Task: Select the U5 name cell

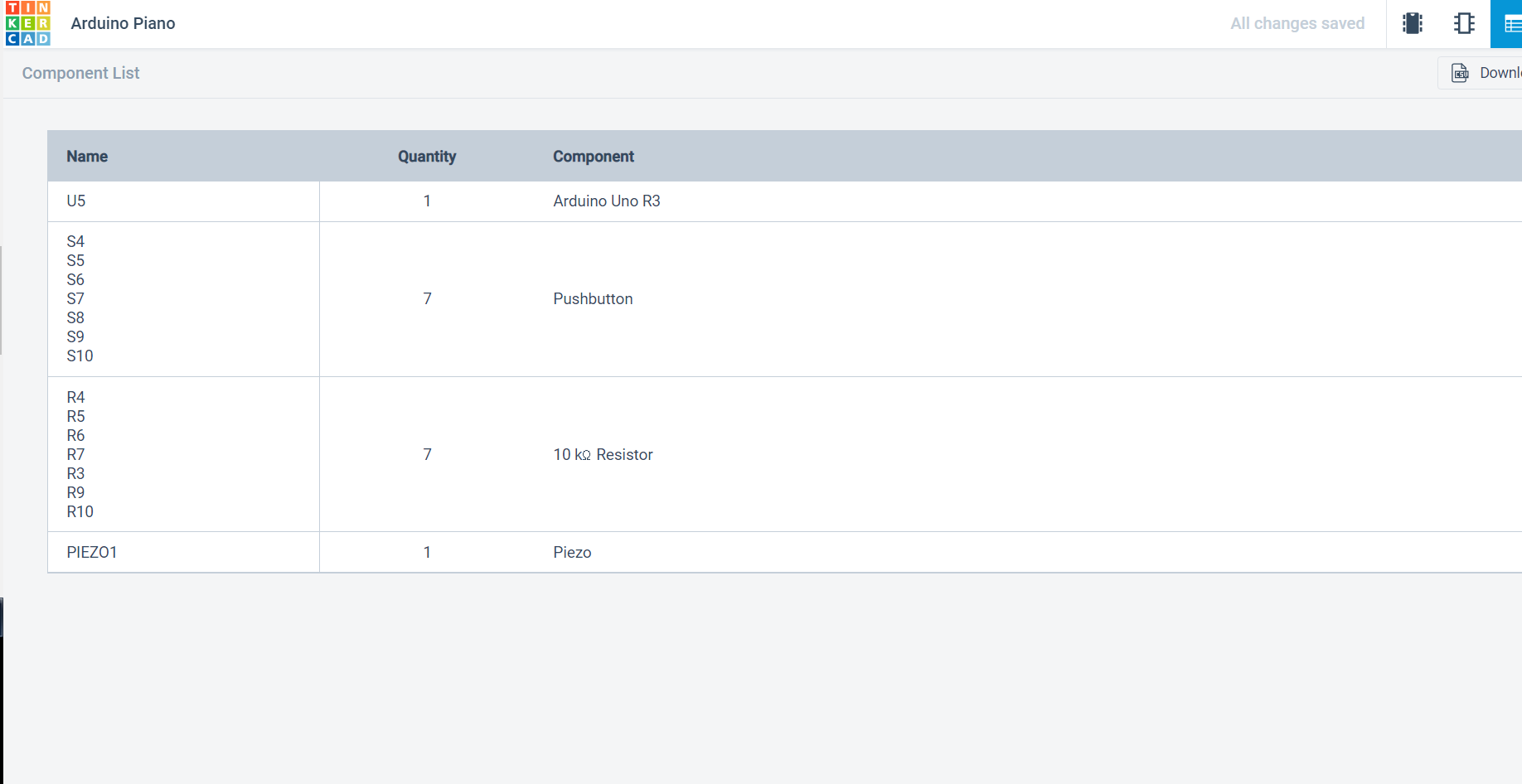Action: 76,201
